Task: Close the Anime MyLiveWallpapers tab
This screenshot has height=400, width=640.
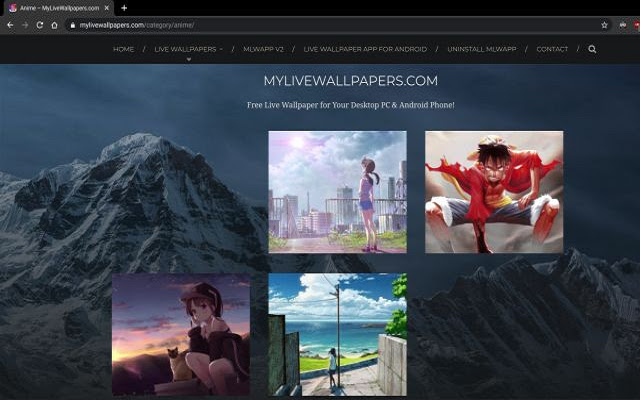Action: click(x=107, y=8)
